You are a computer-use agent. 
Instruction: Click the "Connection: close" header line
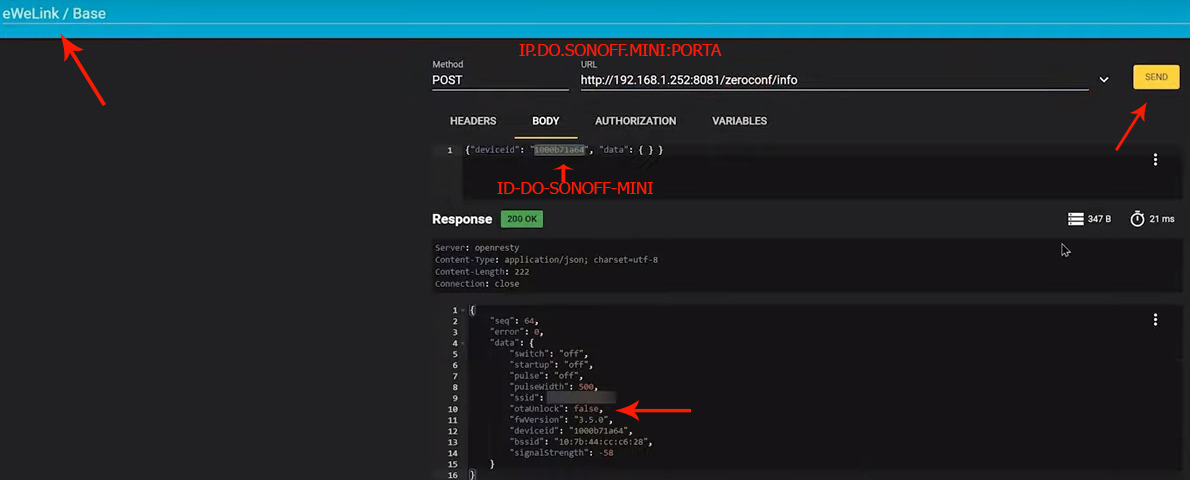(x=477, y=283)
